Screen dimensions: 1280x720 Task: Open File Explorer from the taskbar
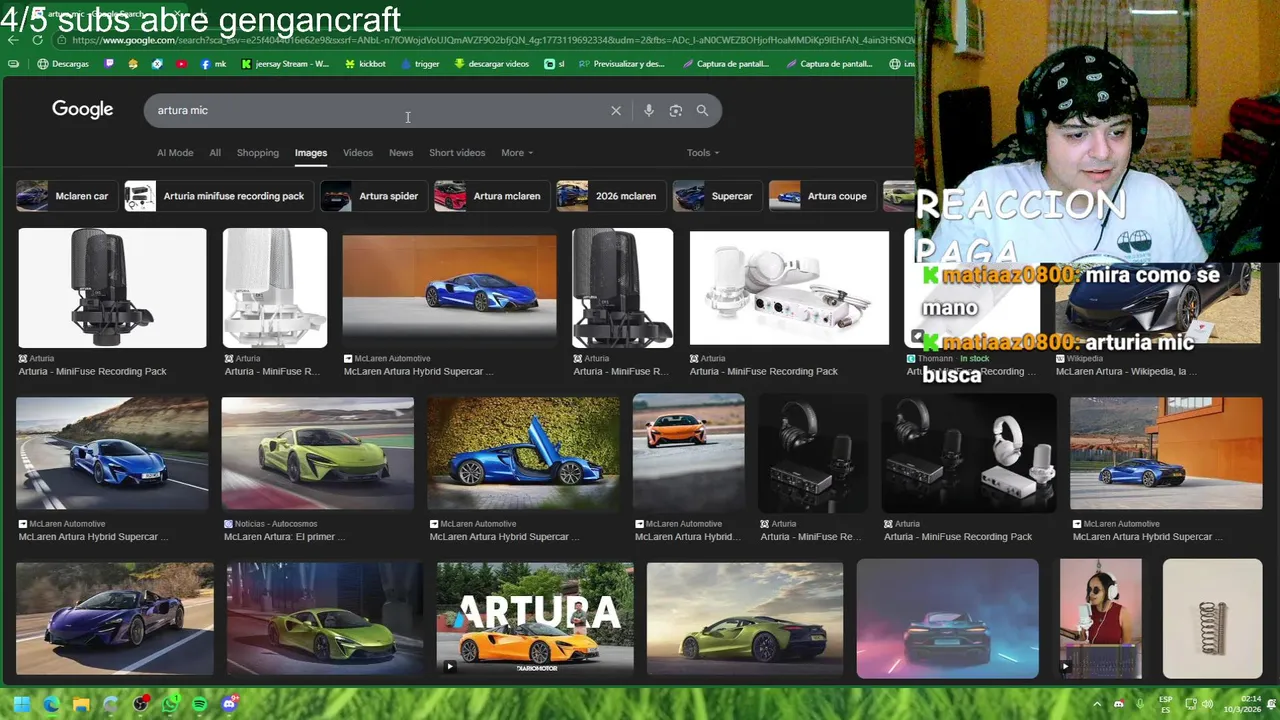point(81,704)
